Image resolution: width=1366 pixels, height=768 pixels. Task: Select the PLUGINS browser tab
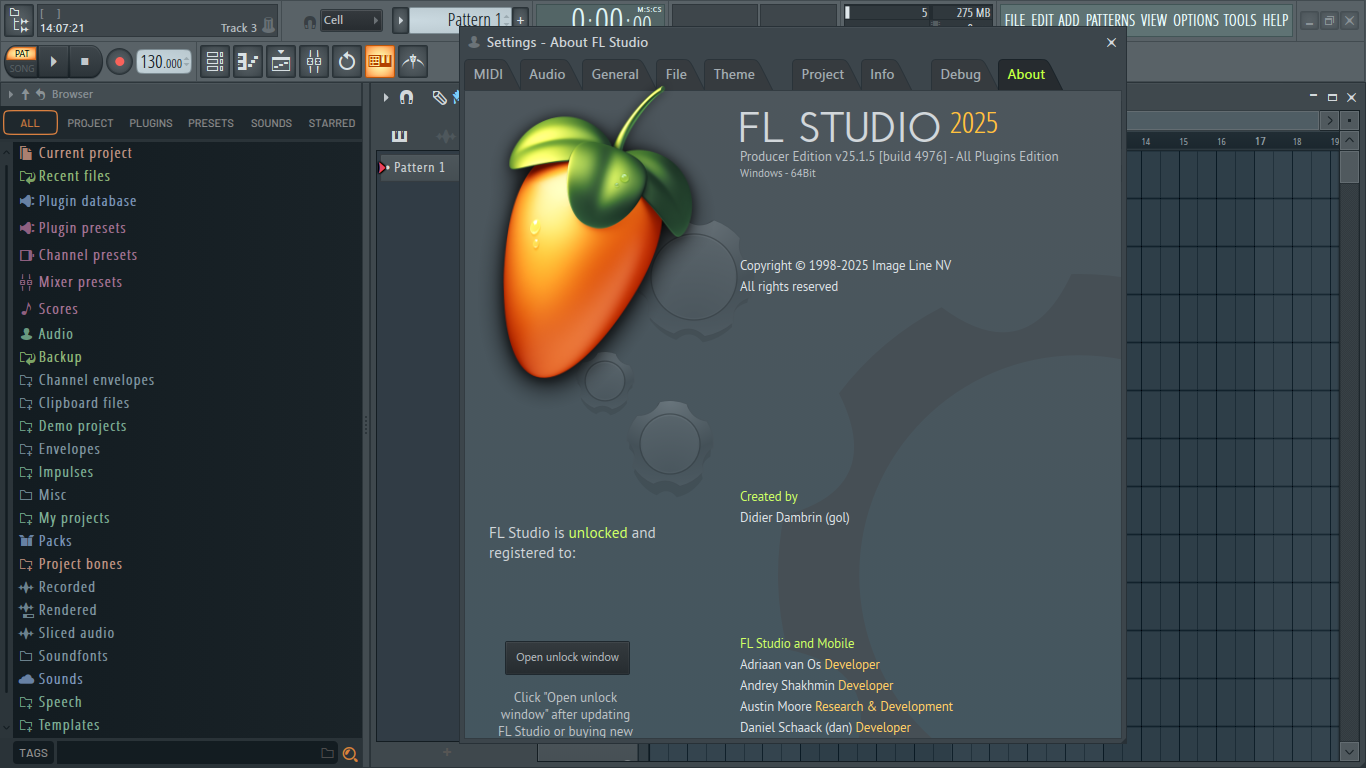[x=151, y=123]
